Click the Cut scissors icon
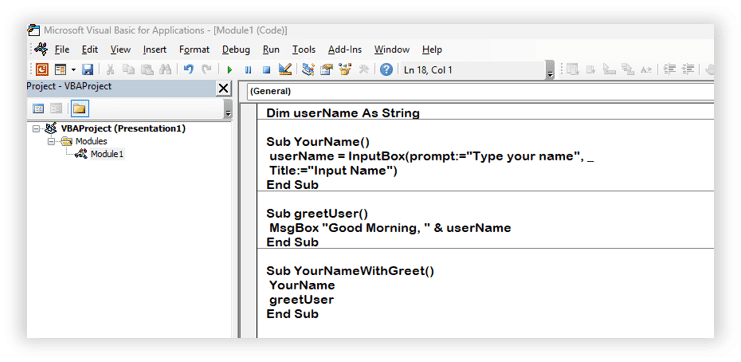Screen dimensions: 741x362 pyautogui.click(x=110, y=70)
